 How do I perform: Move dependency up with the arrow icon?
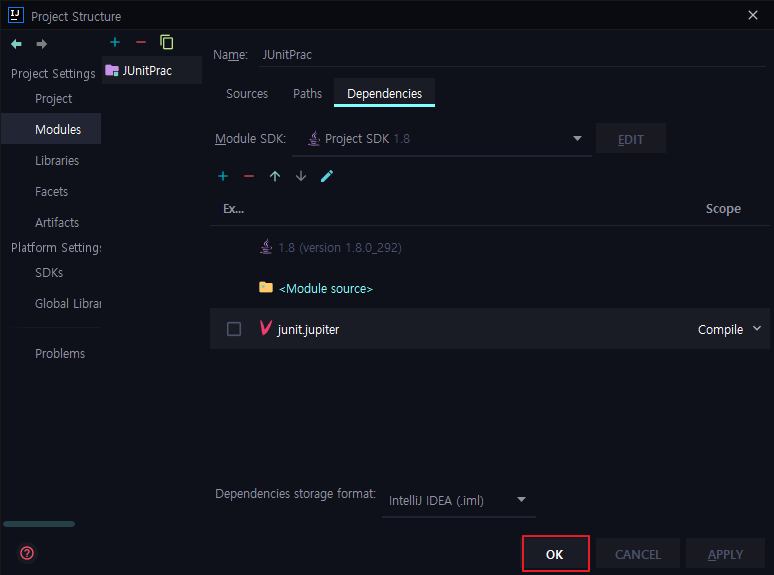click(x=275, y=176)
